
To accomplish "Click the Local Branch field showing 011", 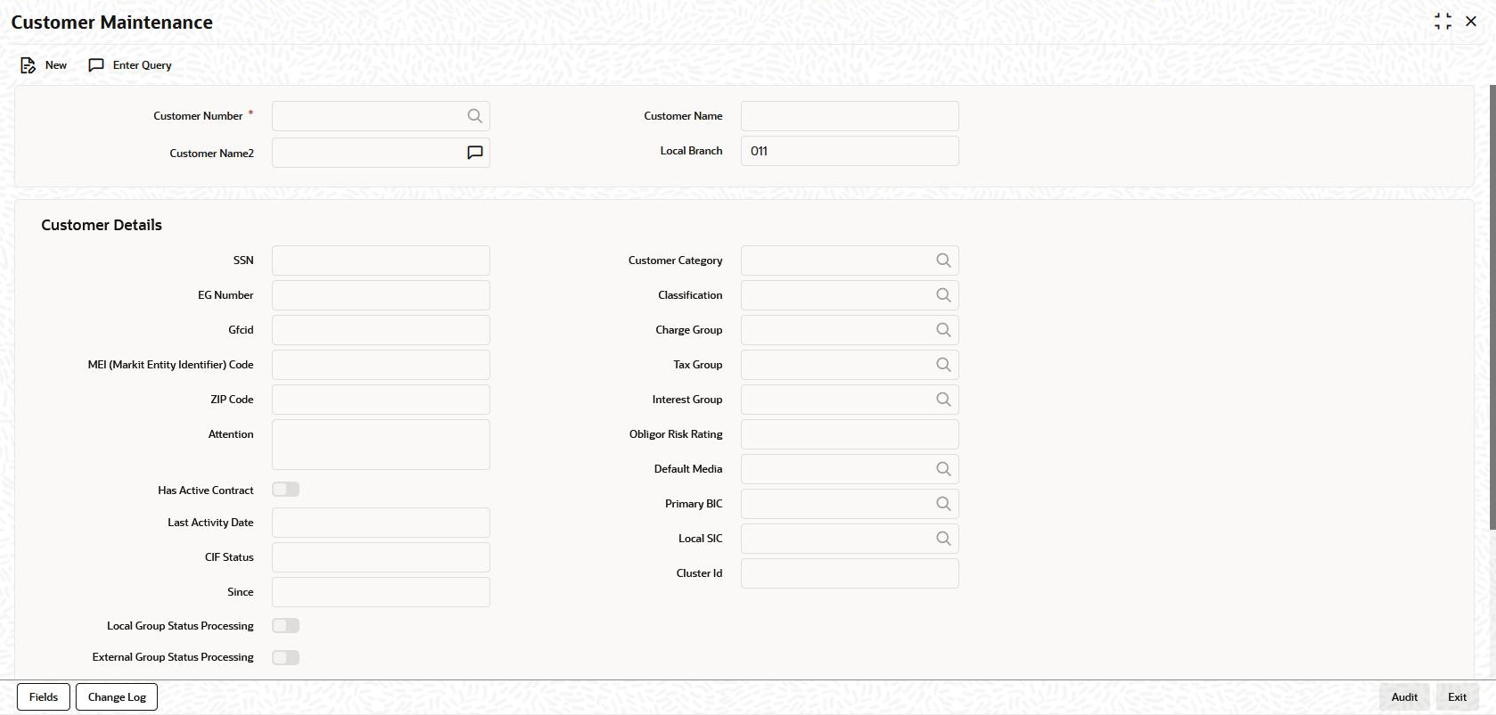I will pyautogui.click(x=850, y=151).
